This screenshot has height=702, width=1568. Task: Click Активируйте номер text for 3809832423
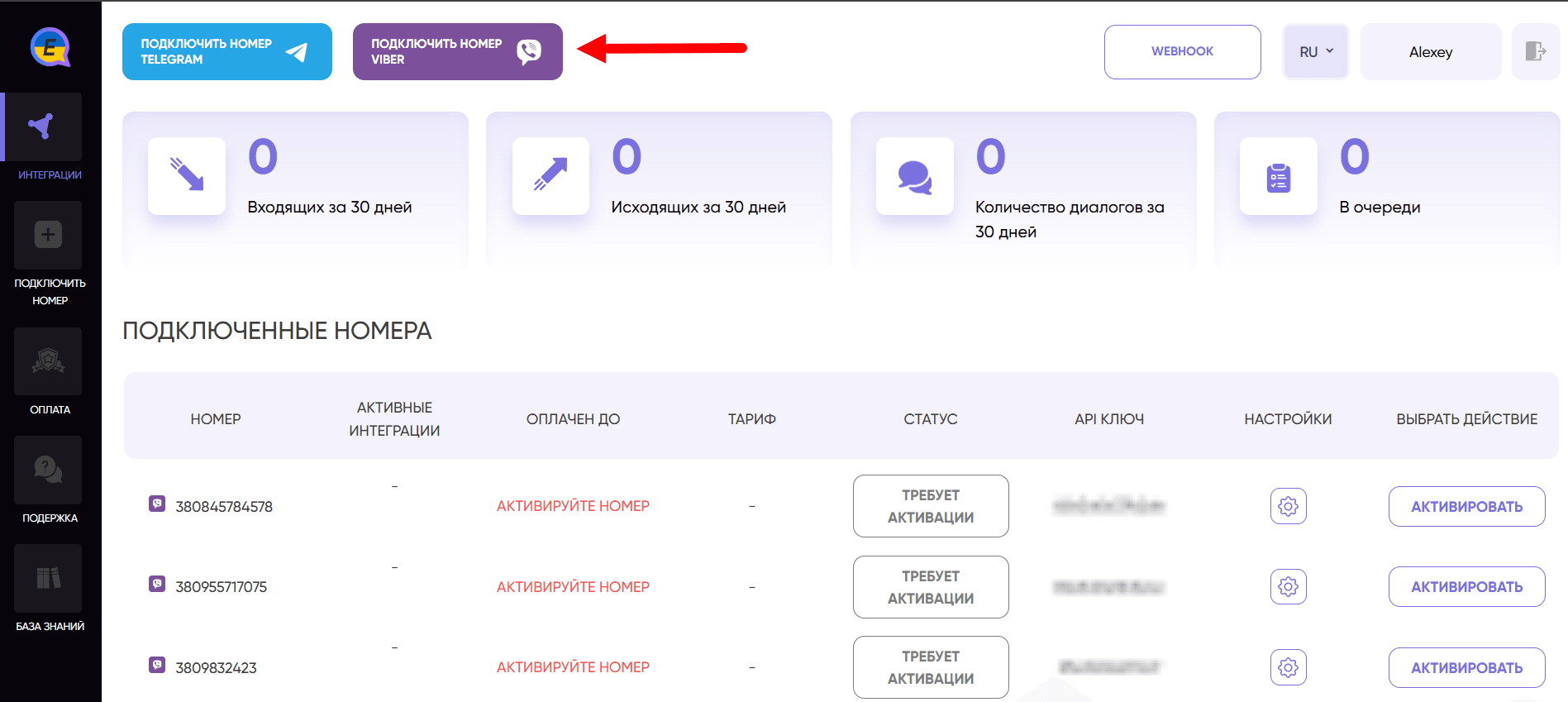[573, 667]
